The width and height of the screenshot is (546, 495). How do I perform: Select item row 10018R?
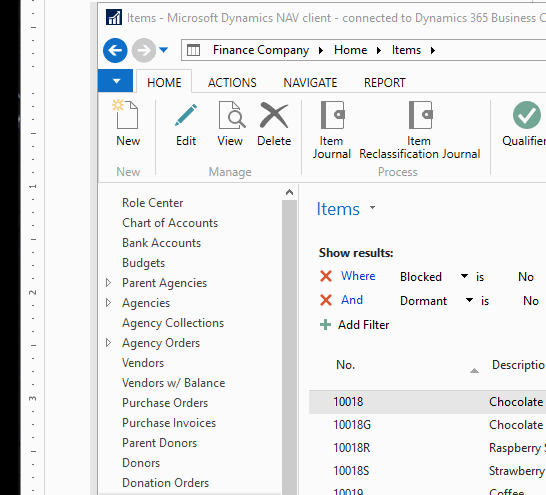tap(427, 448)
